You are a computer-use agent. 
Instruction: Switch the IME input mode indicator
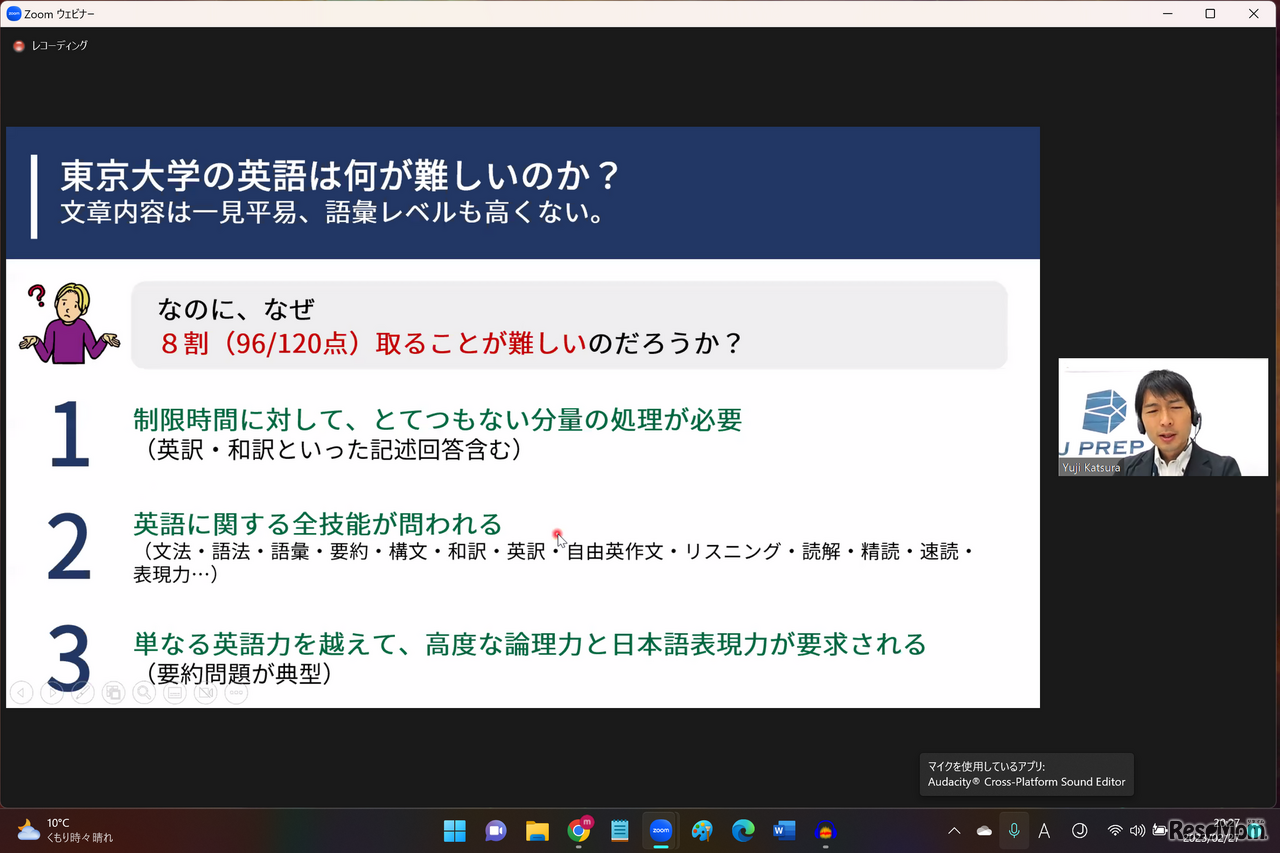pos(1044,831)
